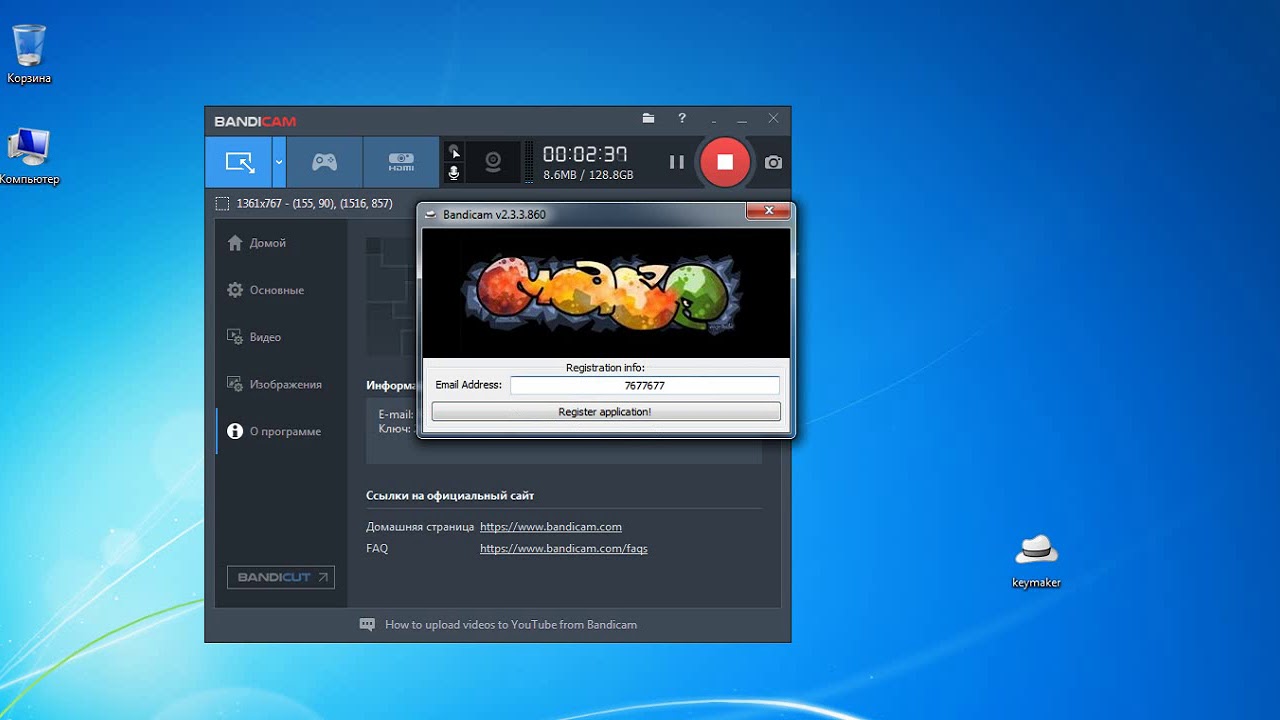Click the gear icon beside Основные
Screen dimensions: 1280x720
tap(235, 290)
